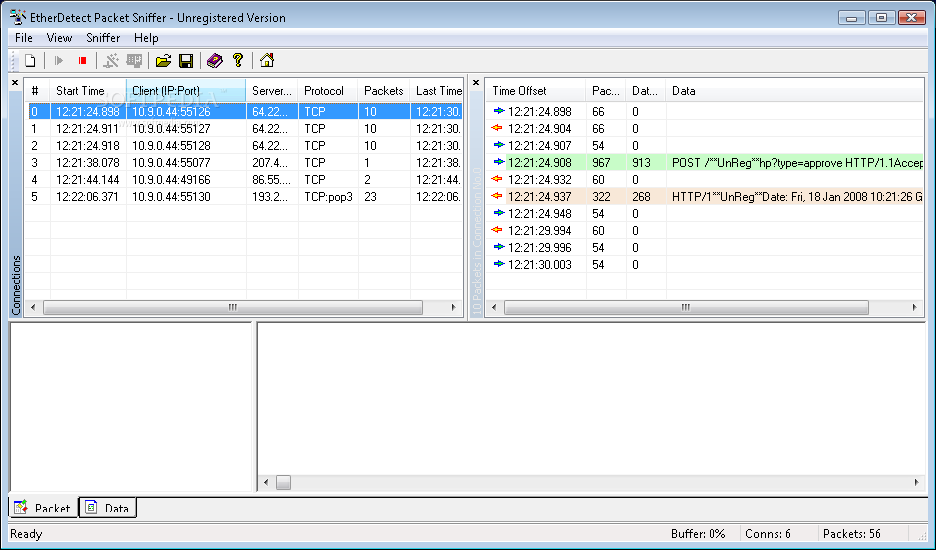Open the View menu
This screenshot has width=936, height=550.
click(59, 38)
